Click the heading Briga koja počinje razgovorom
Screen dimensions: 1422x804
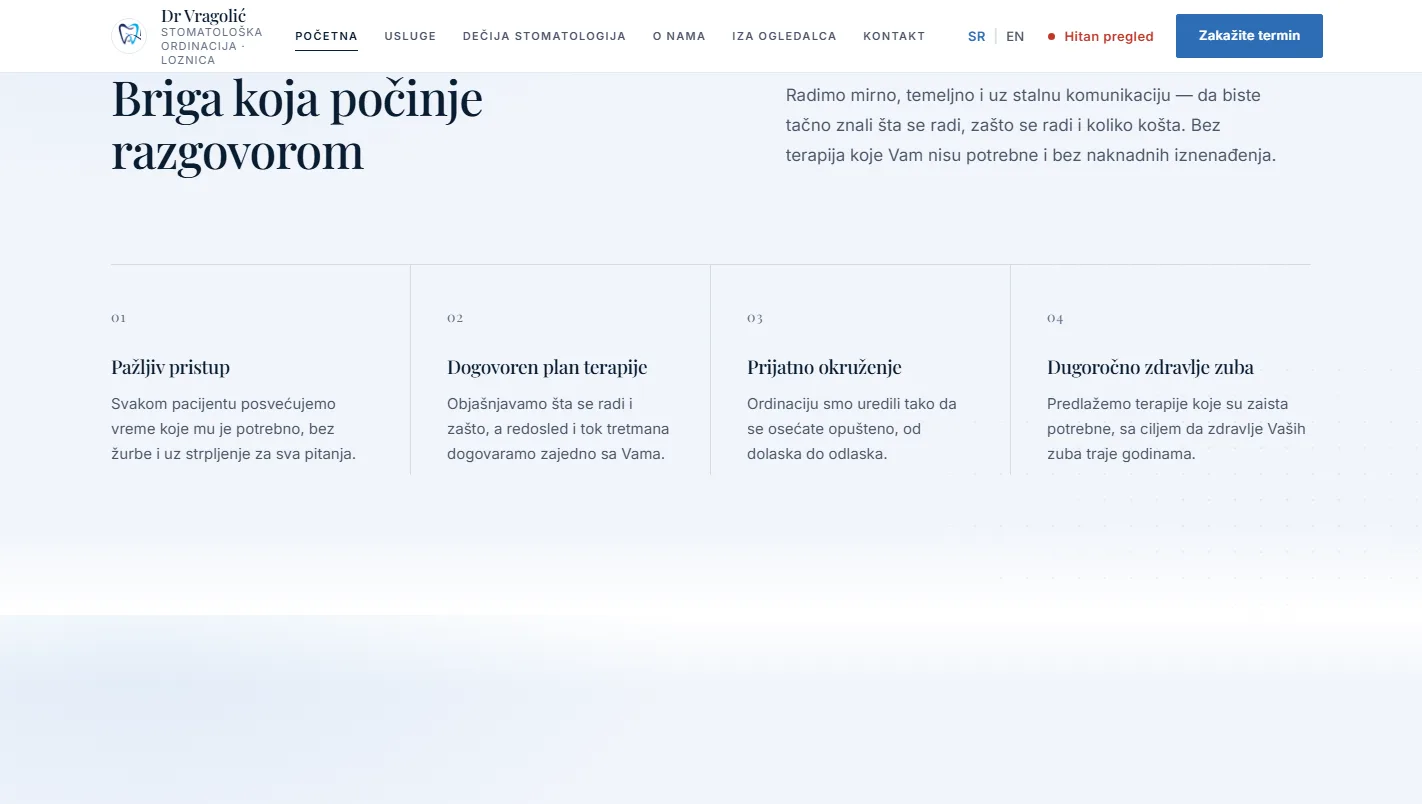click(x=297, y=125)
